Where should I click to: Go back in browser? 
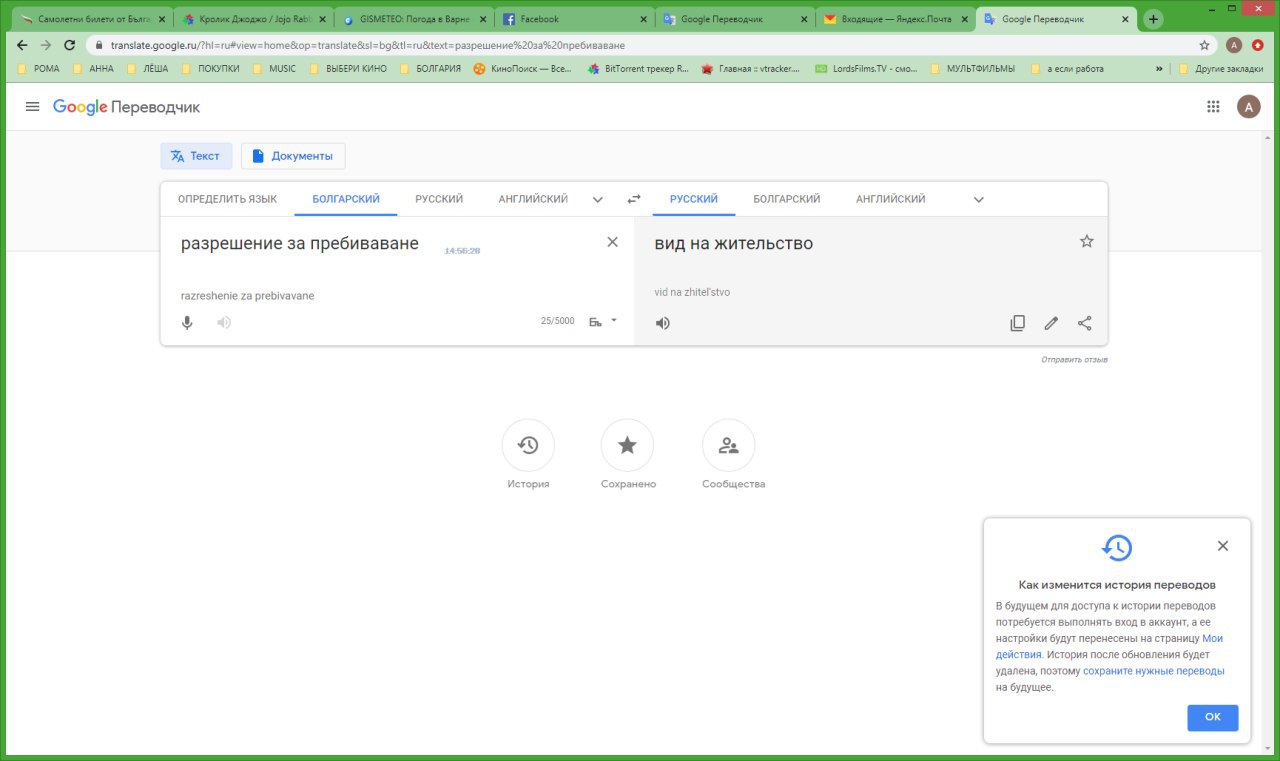point(22,45)
